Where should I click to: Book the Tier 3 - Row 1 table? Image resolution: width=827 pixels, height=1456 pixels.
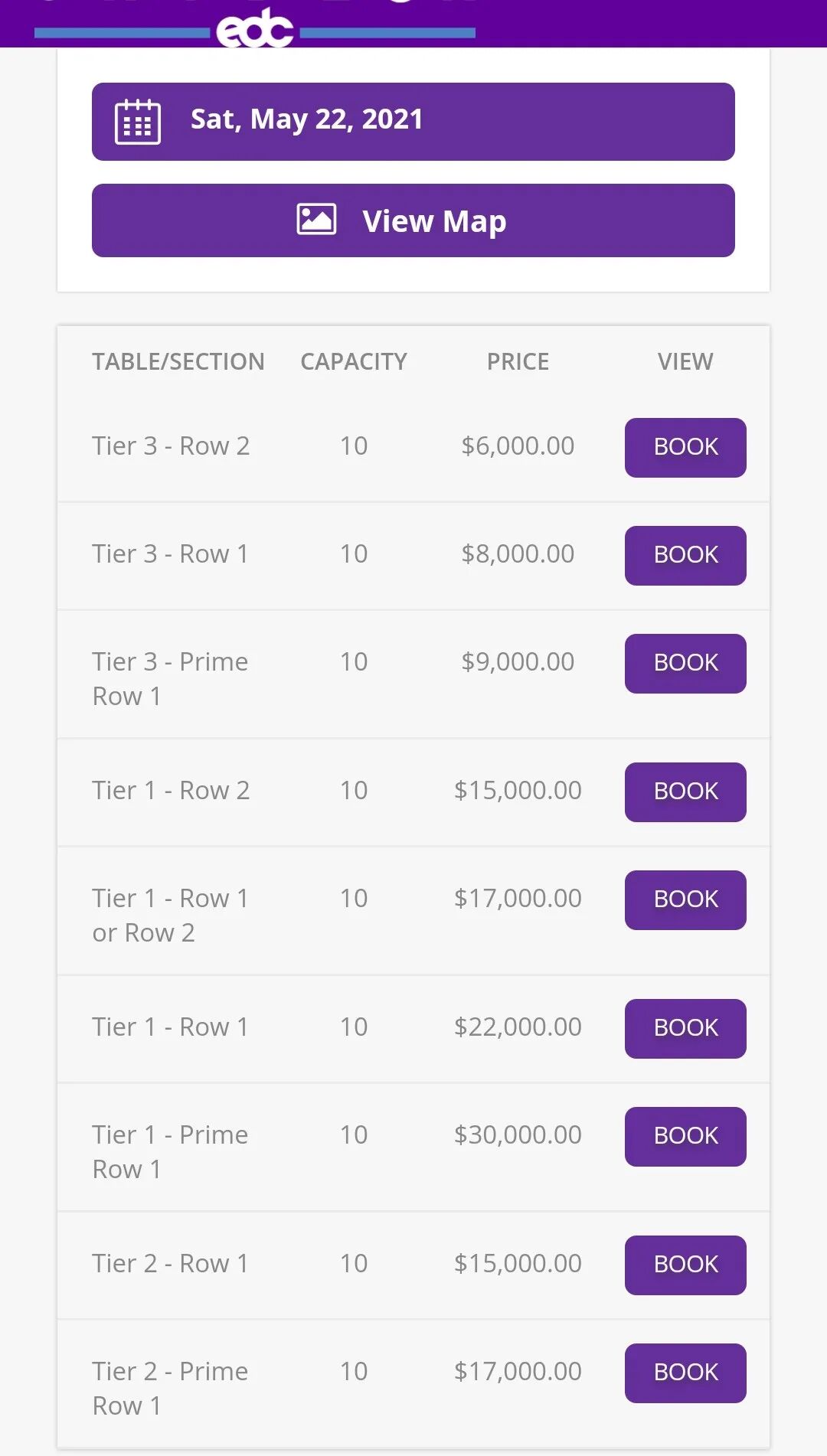[x=685, y=555]
